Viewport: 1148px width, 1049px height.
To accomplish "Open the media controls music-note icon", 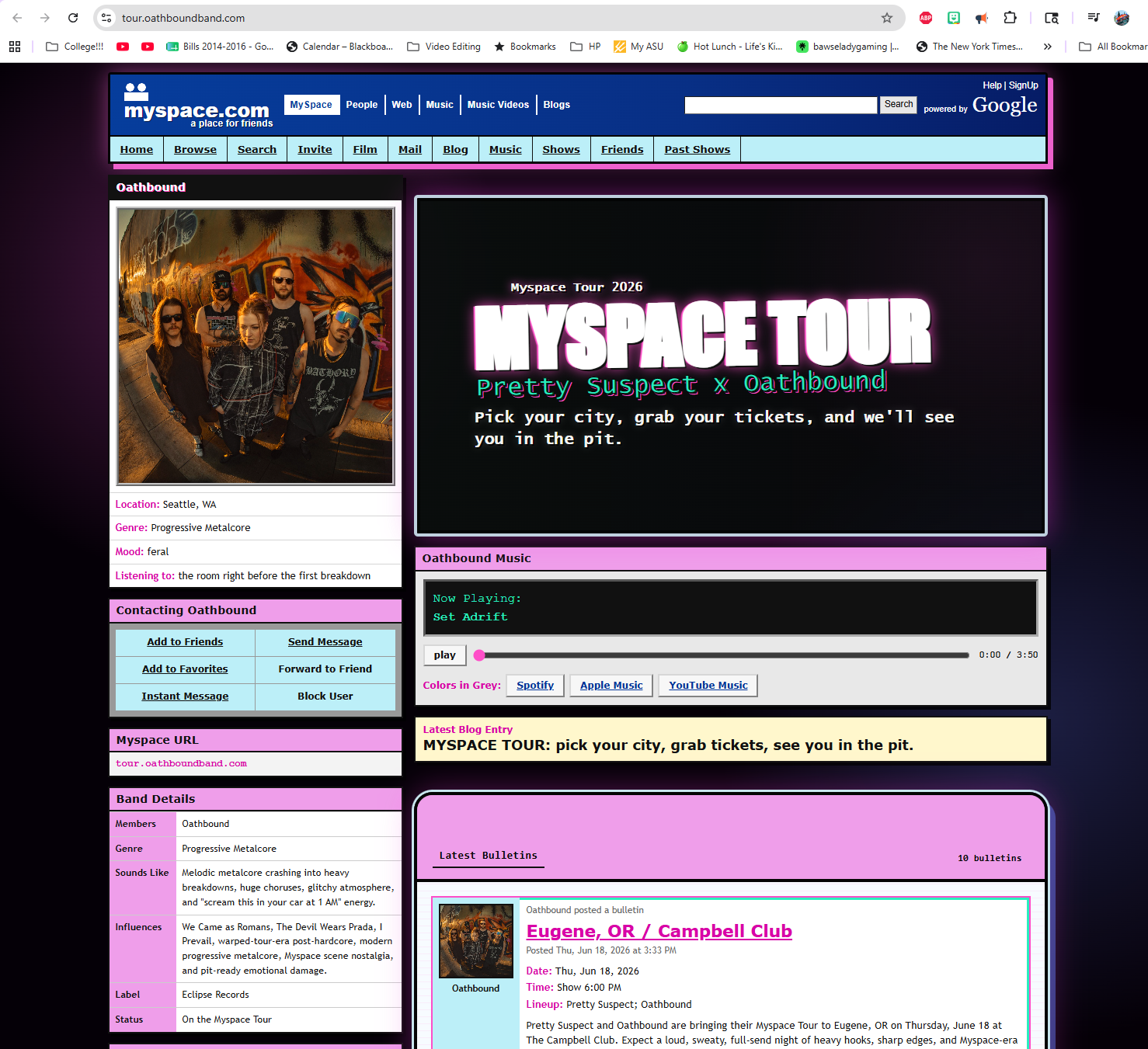I will 1094,18.
